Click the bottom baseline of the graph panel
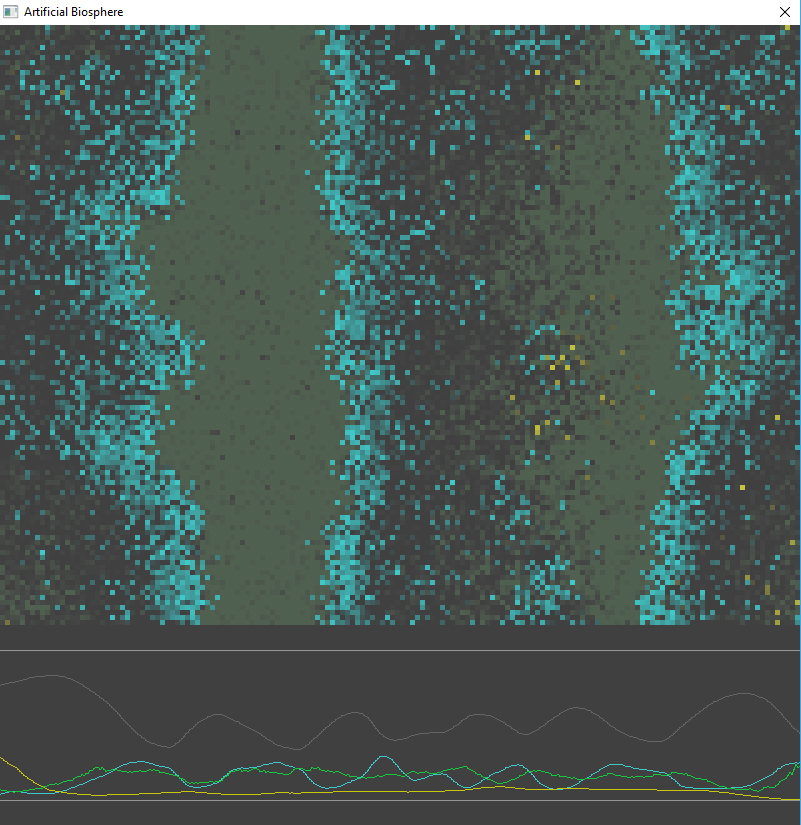The height and width of the screenshot is (825, 801). click(x=400, y=800)
